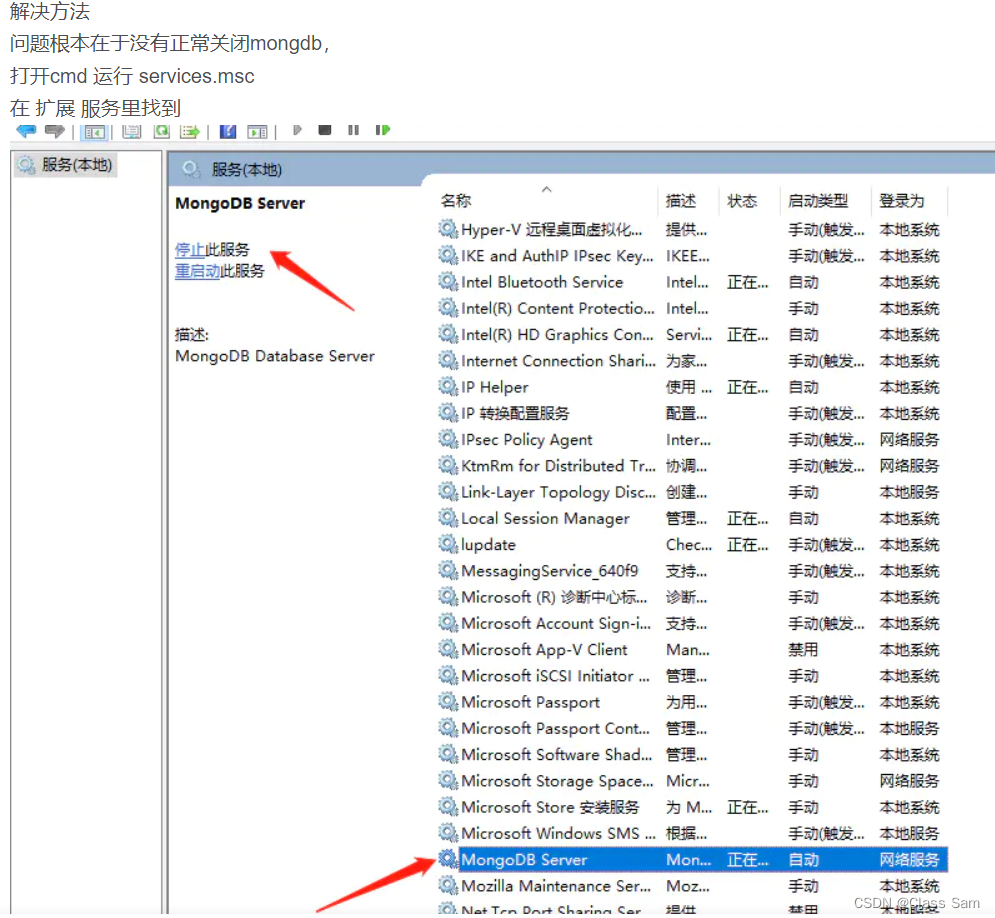Click gear icon of Local Session Manager row
995x918 pixels.
click(x=448, y=518)
